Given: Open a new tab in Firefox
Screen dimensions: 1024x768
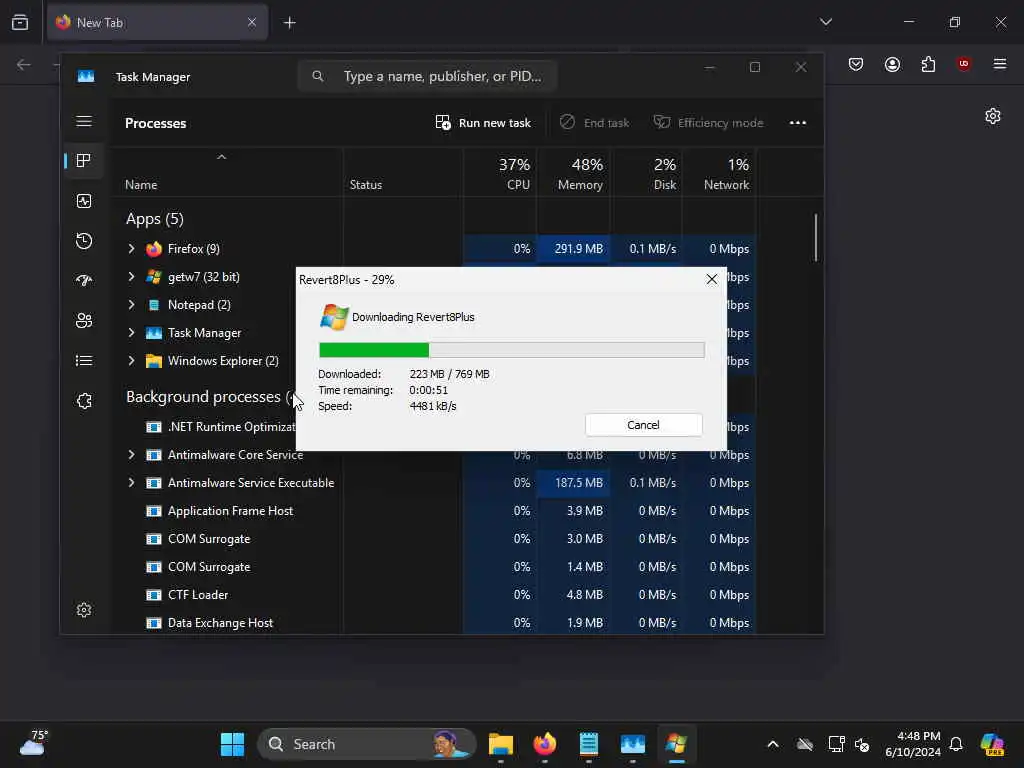Looking at the screenshot, I should click(x=289, y=23).
